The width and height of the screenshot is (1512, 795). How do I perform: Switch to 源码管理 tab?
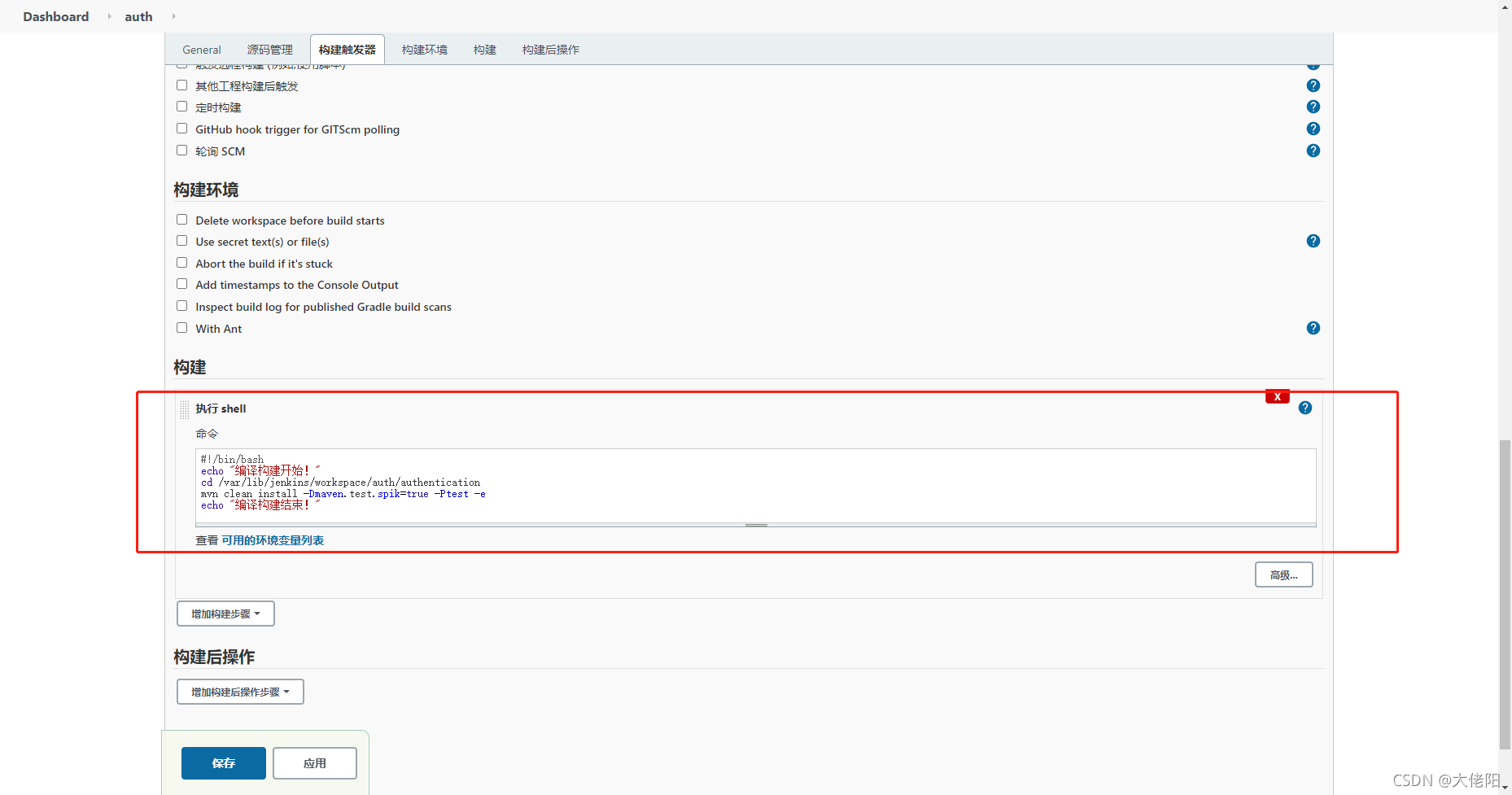click(269, 50)
